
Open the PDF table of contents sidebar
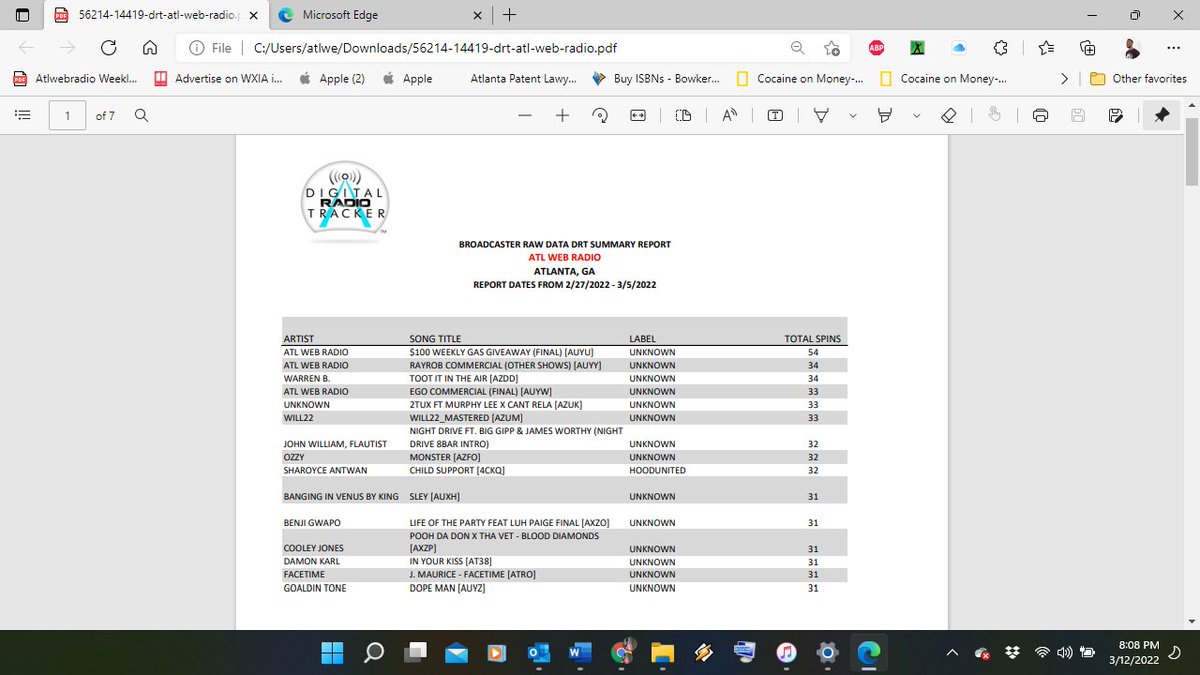point(21,115)
